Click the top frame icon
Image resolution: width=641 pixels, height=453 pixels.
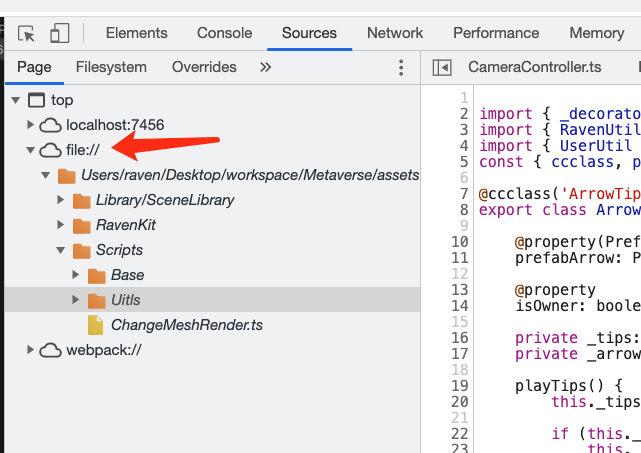point(37,100)
